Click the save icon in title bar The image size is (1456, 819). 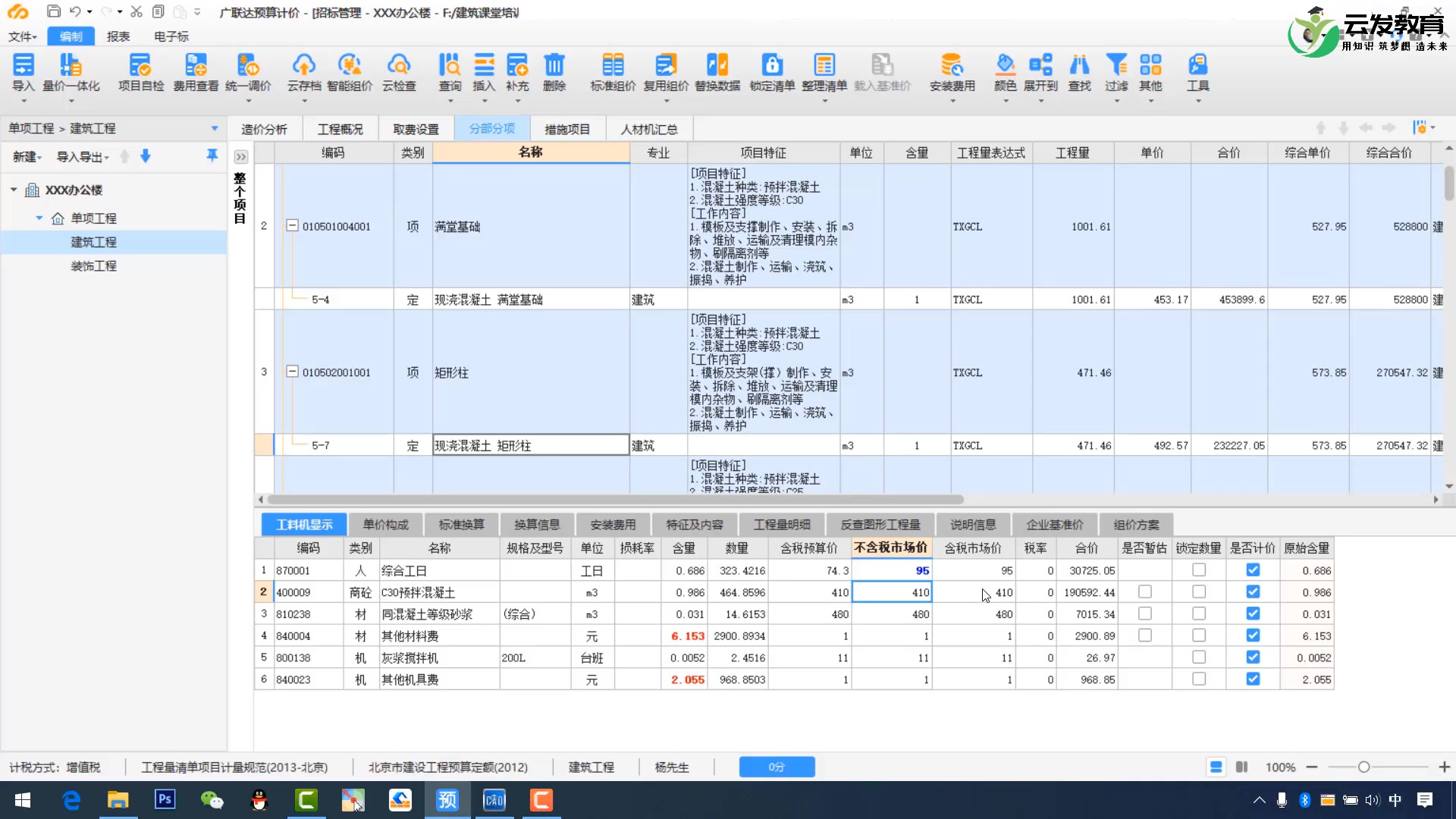pyautogui.click(x=53, y=11)
